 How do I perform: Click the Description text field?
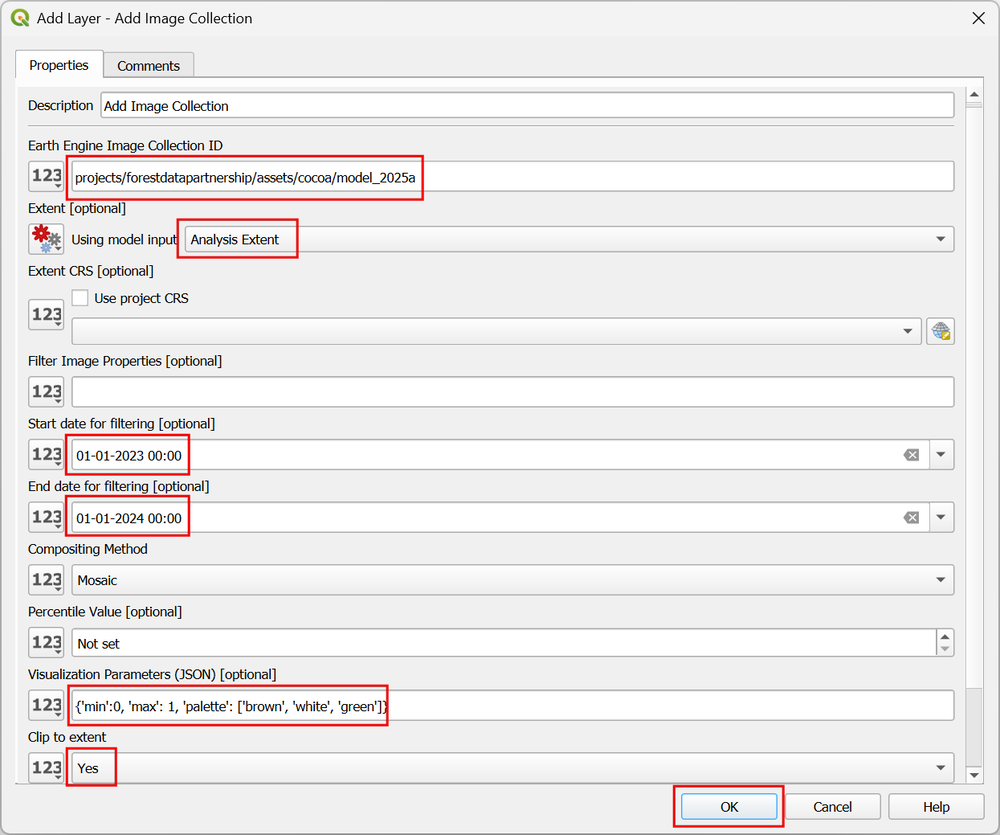pyautogui.click(x=527, y=105)
